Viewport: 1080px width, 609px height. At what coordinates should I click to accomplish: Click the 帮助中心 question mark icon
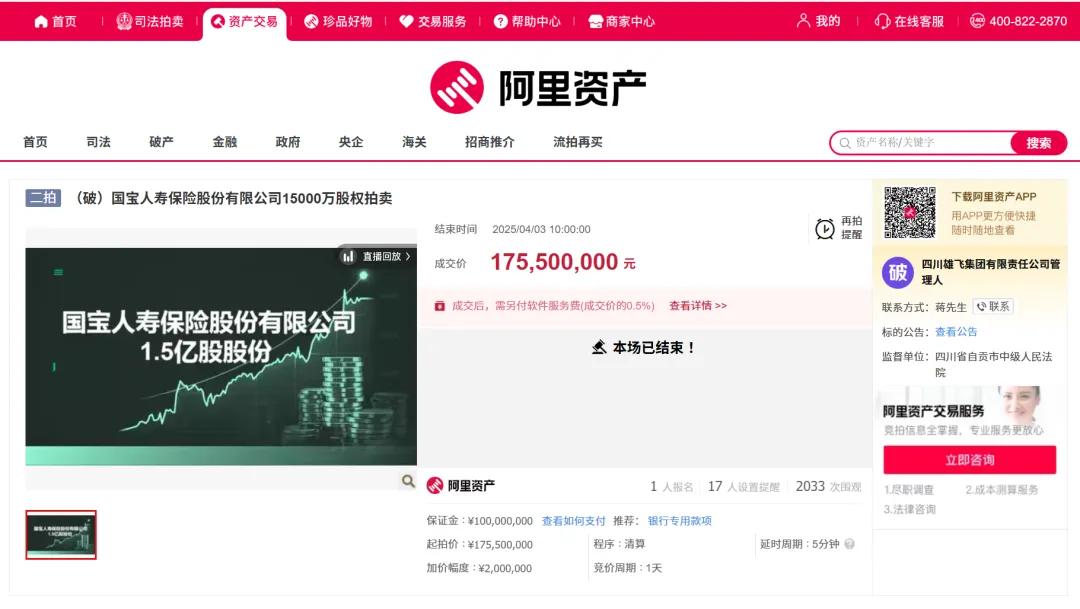click(501, 21)
